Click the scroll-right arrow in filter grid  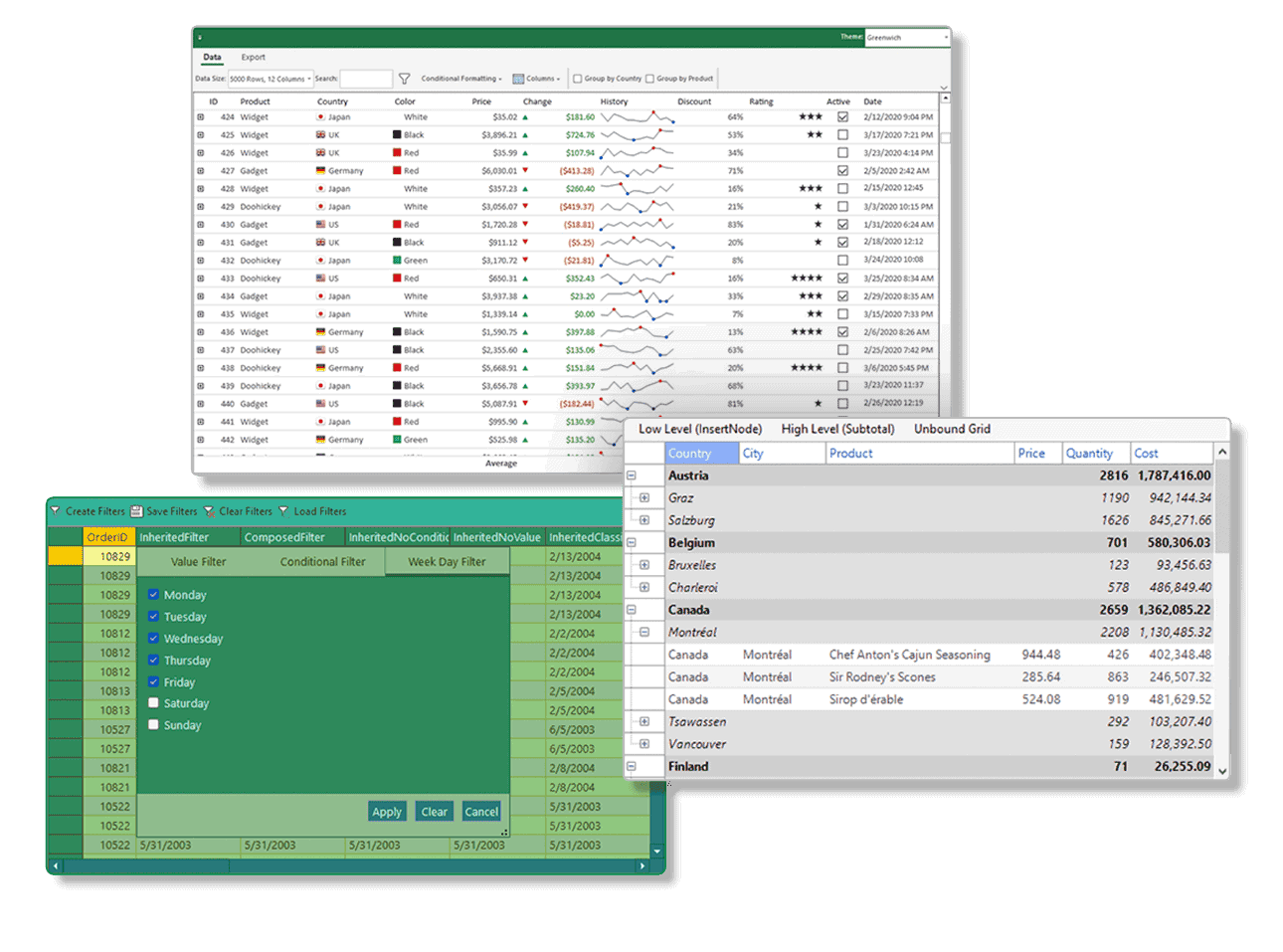pyautogui.click(x=642, y=866)
